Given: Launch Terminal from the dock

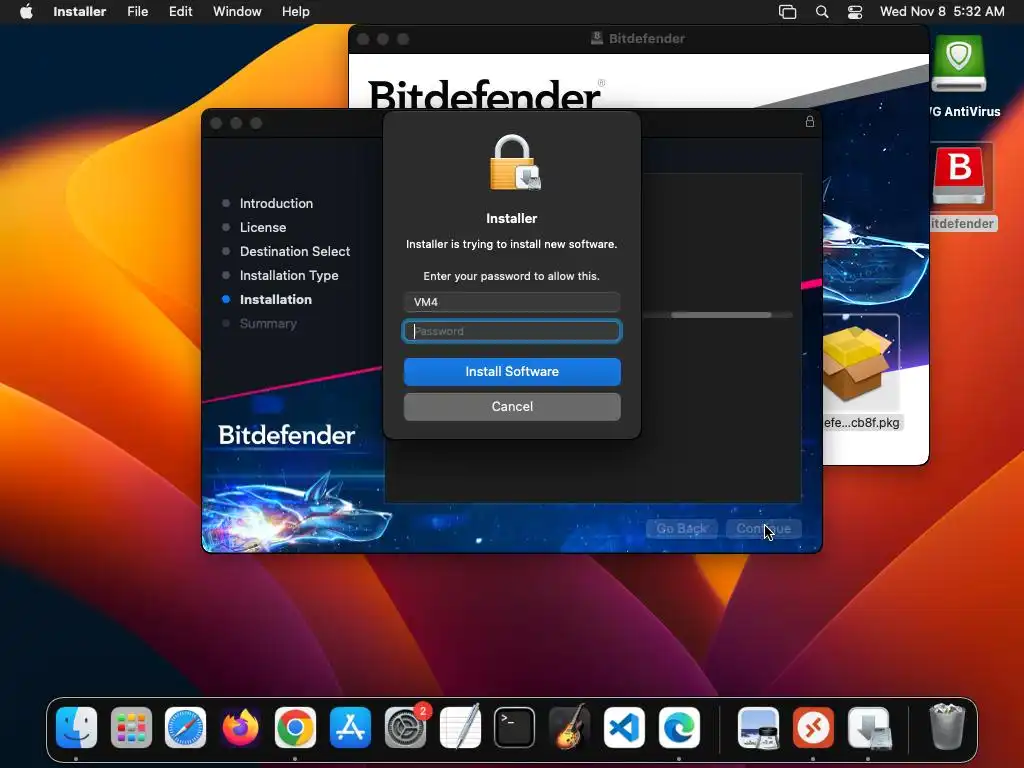Looking at the screenshot, I should pyautogui.click(x=515, y=728).
